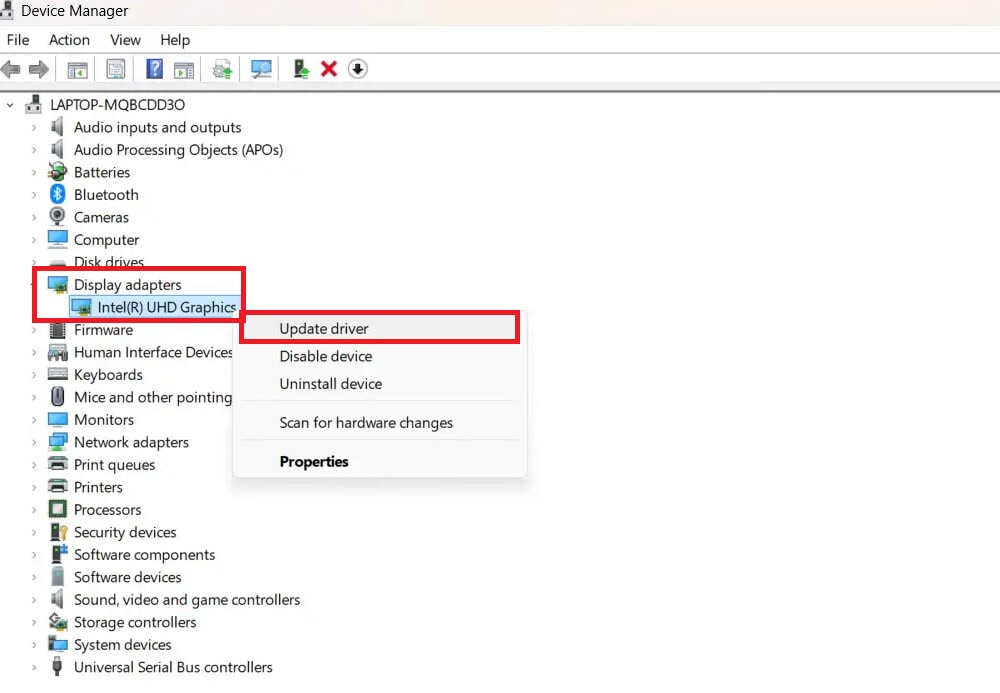Open the View menu
Viewport: 1000px width, 693px height.
click(125, 40)
